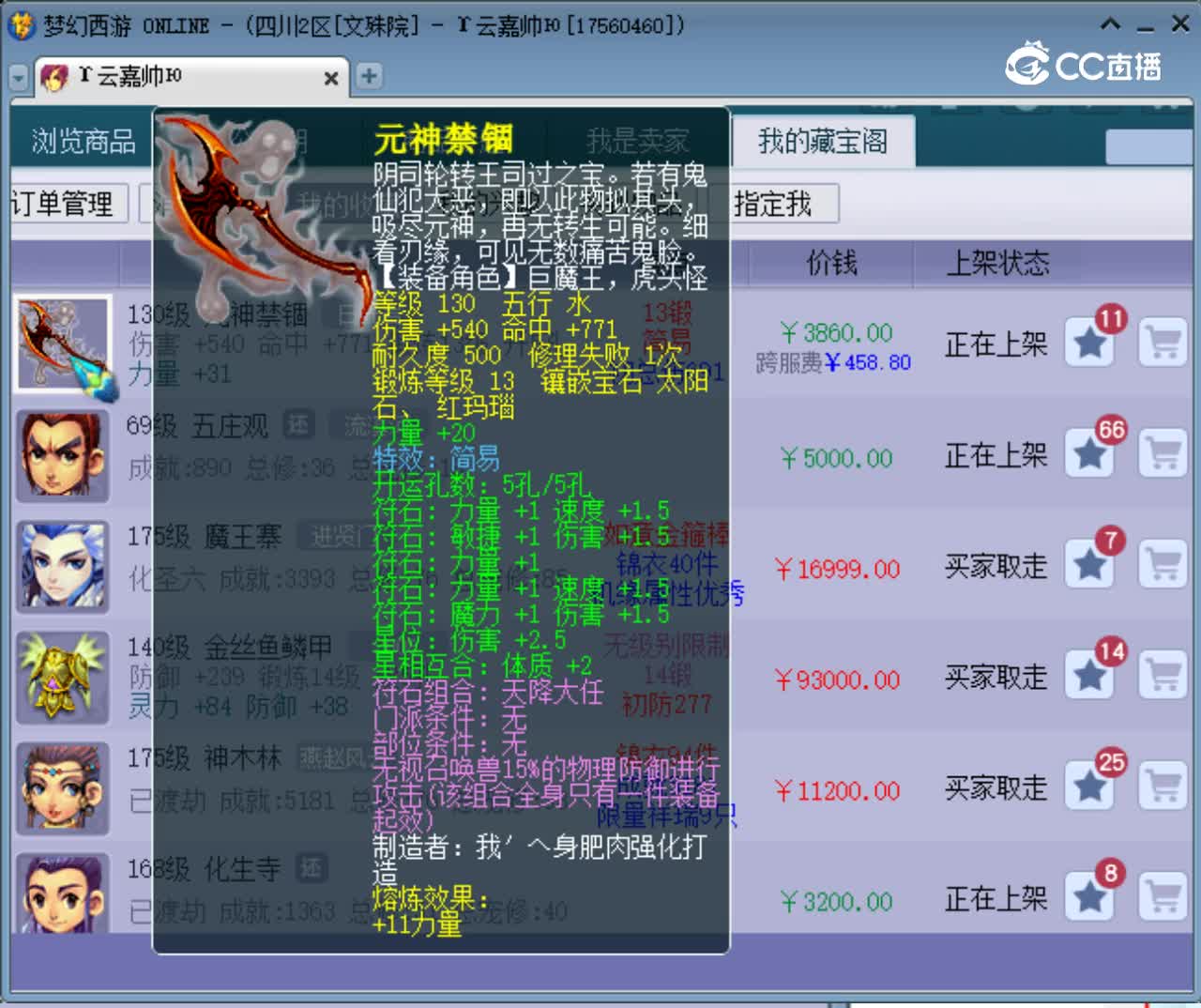Click cart icon for ¥11200.00 listing
Screen dimensions: 1201x1008
tap(1163, 786)
